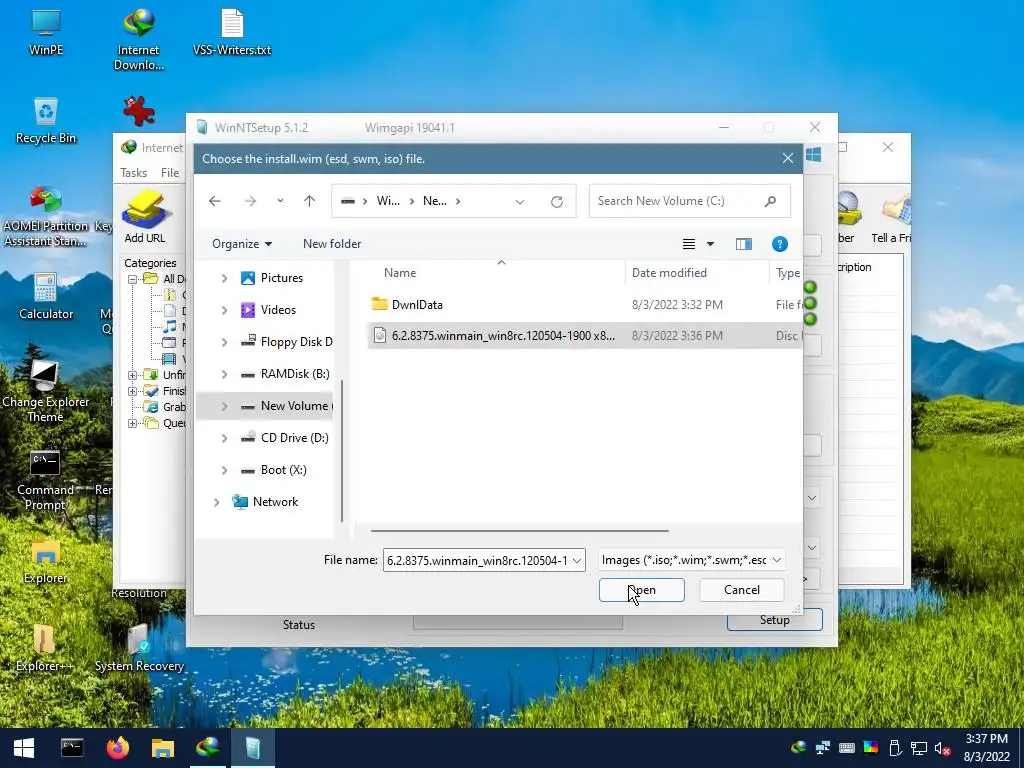This screenshot has height=768, width=1024.
Task: Go back in file dialog
Action: (x=214, y=201)
